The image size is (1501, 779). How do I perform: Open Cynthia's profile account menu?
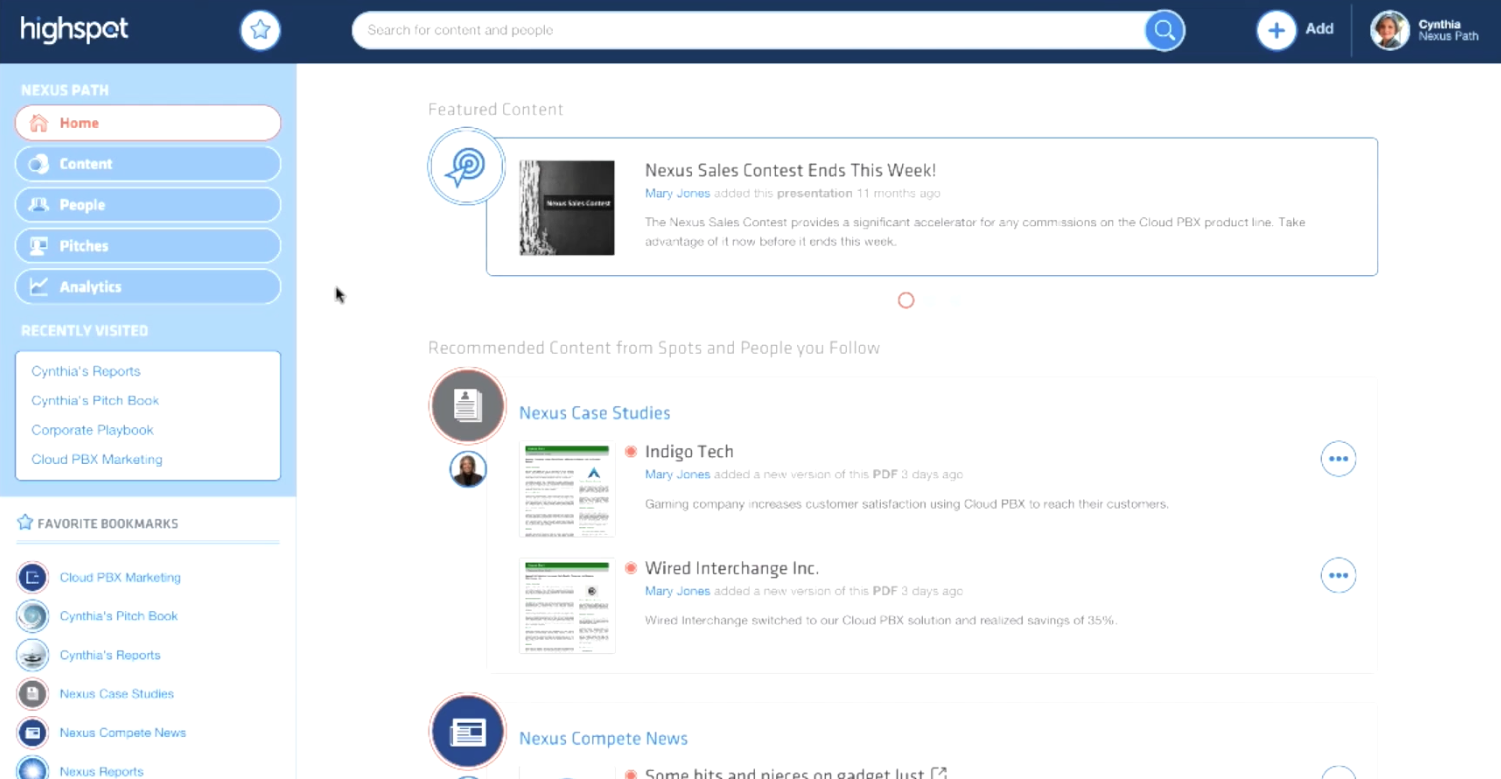click(1390, 30)
